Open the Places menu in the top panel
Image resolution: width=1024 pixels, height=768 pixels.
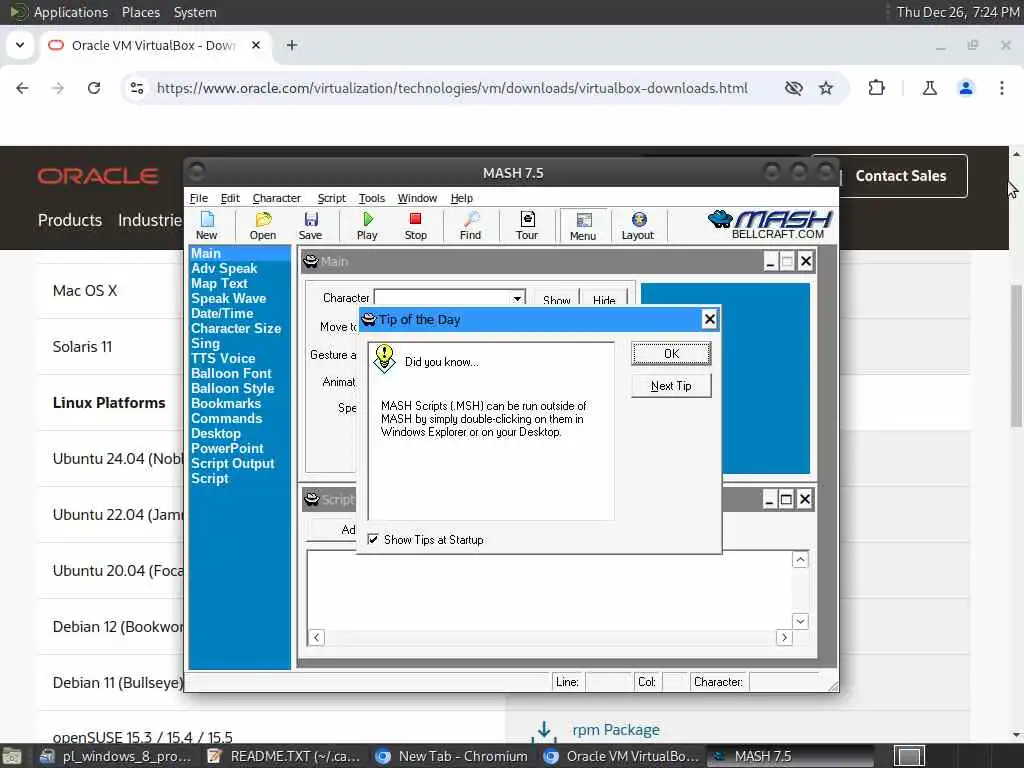pos(140,12)
